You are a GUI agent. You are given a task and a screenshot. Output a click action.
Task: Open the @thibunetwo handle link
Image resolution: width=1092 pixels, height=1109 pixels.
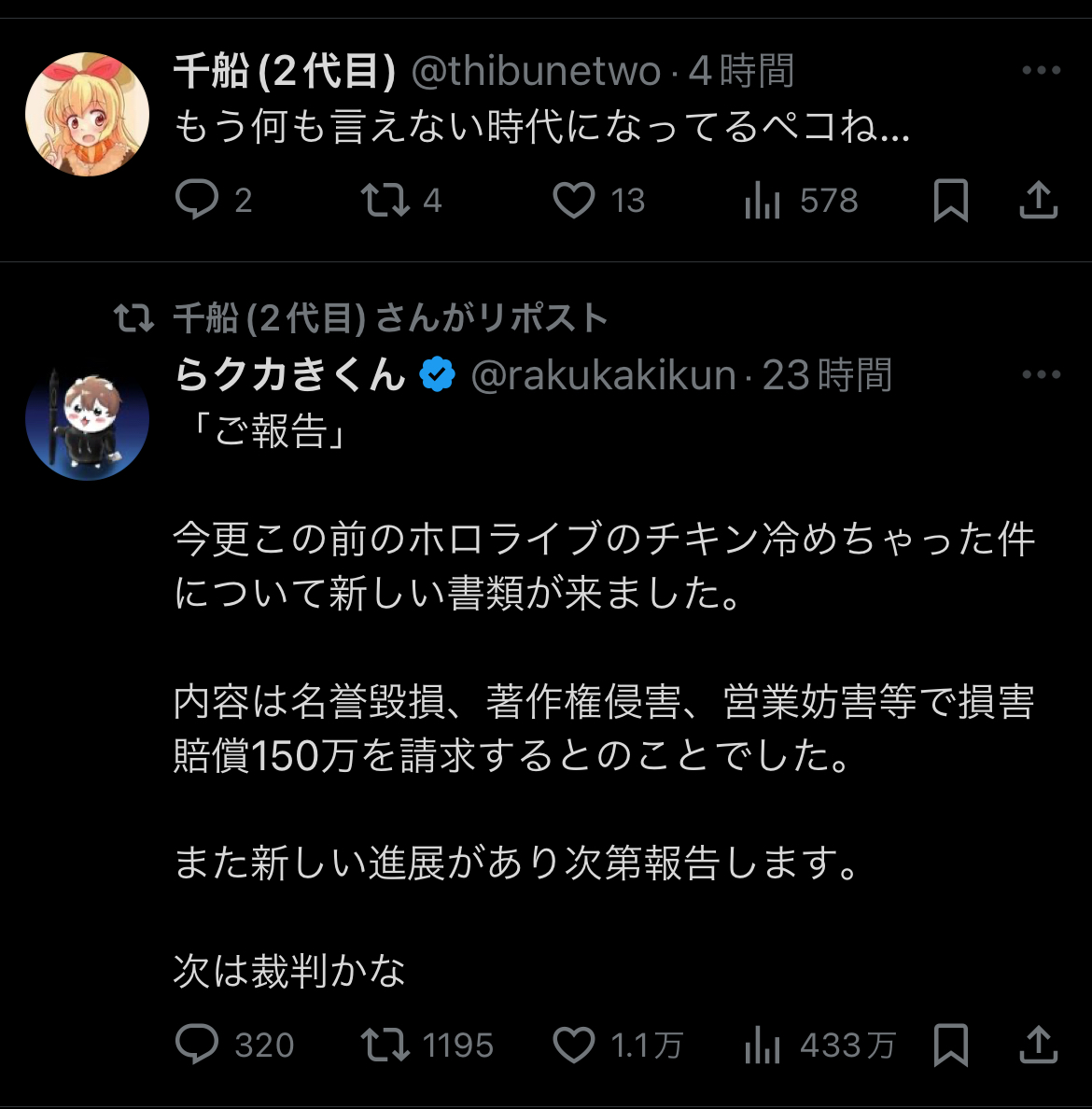tap(536, 71)
